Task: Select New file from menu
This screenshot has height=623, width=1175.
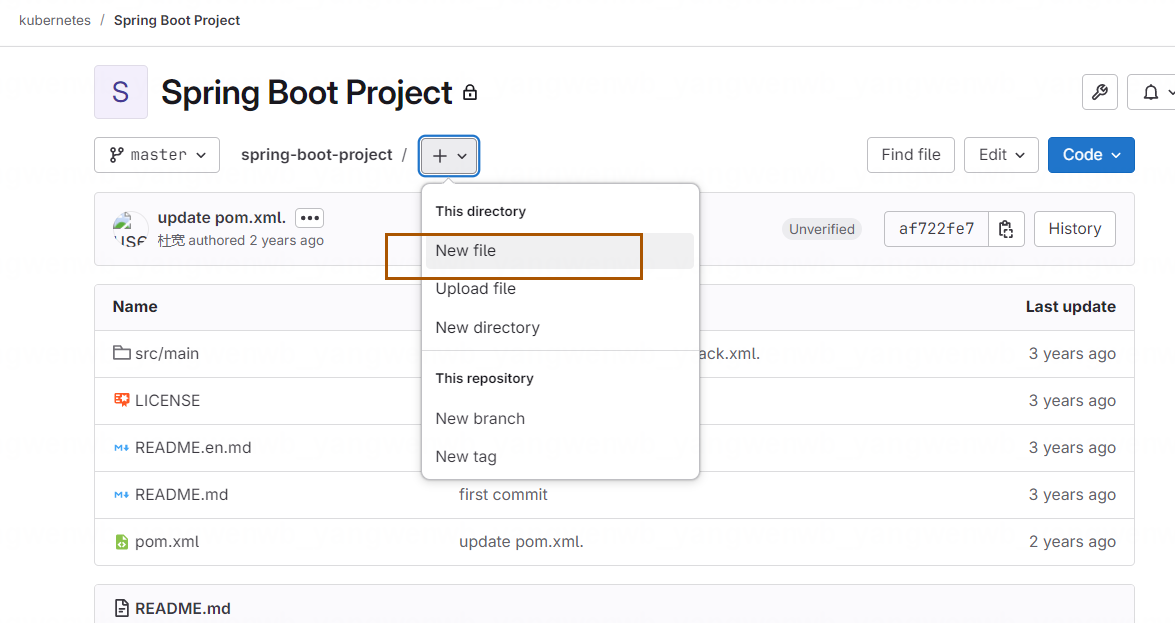Action: click(x=559, y=250)
